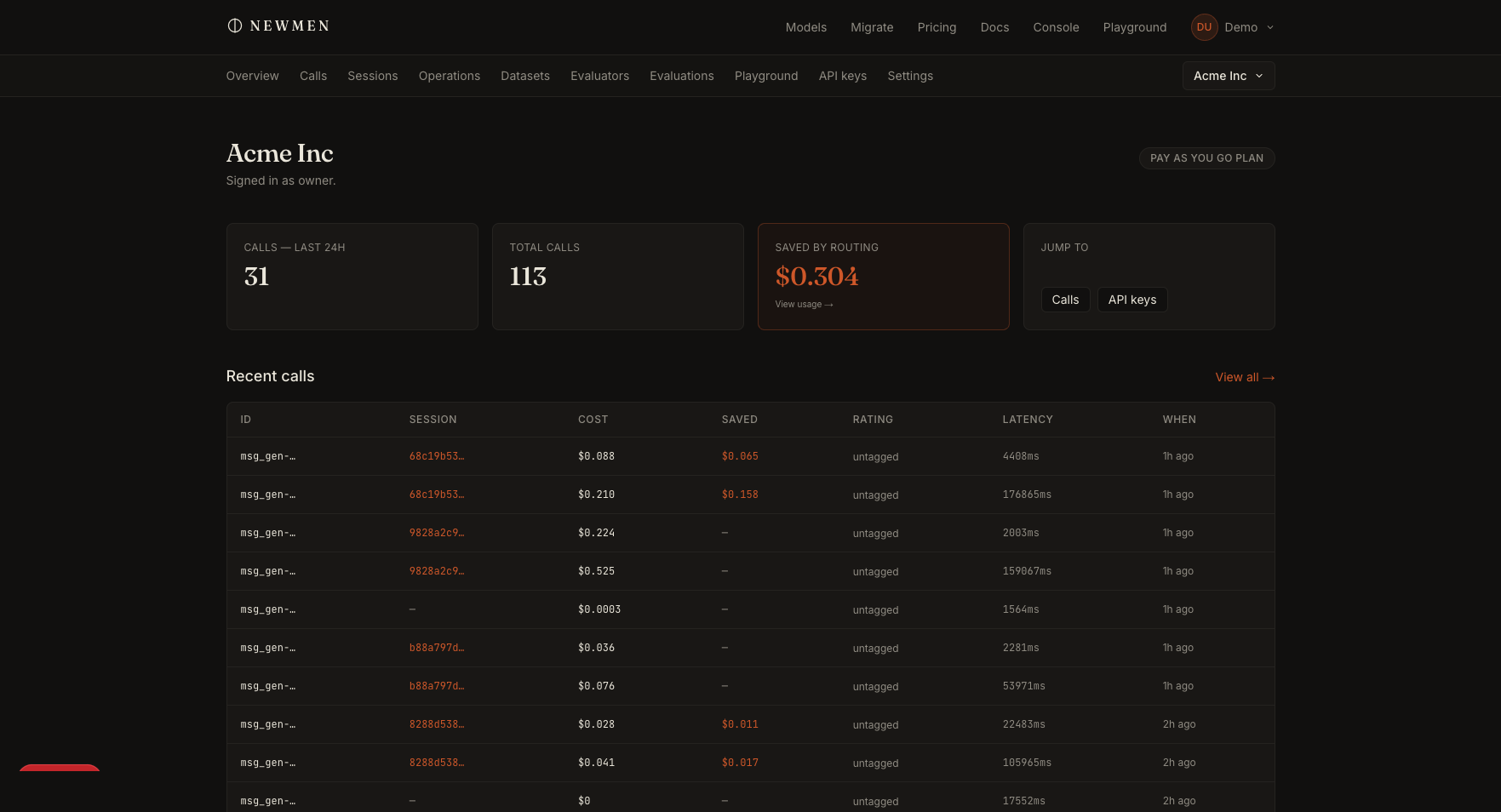The image size is (1501, 812).
Task: Click View all recent calls link
Action: pos(1245,377)
